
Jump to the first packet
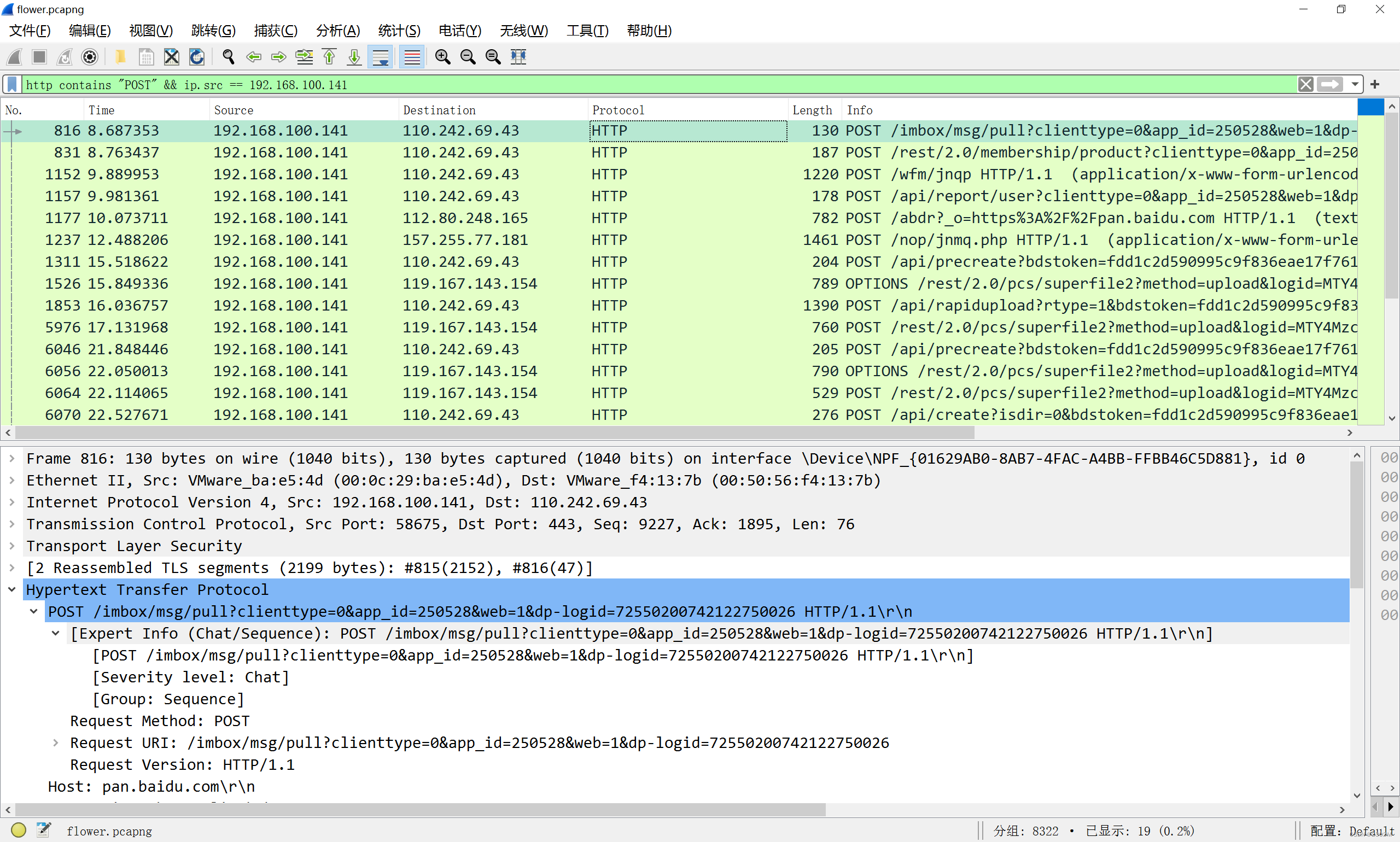click(x=329, y=57)
